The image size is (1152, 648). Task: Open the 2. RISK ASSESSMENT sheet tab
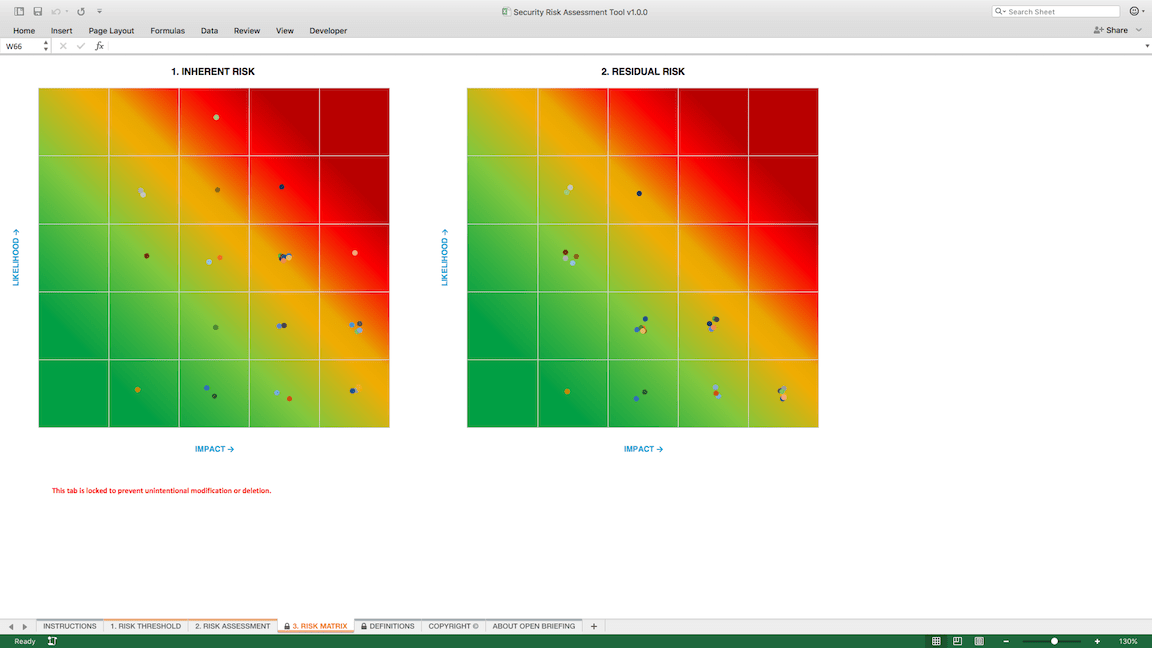[x=235, y=626]
